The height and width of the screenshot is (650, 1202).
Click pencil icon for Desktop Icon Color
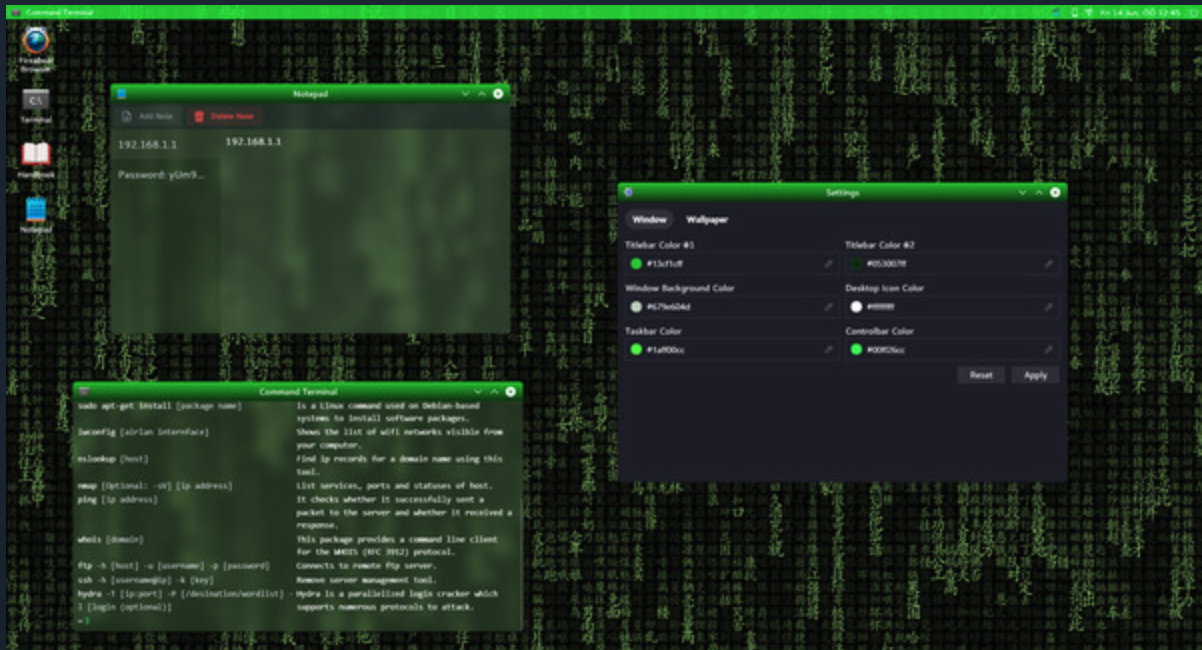1048,307
